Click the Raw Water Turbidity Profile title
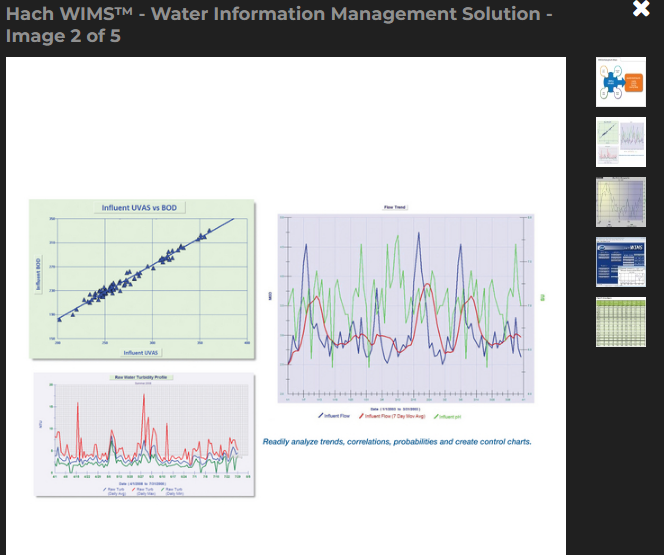This screenshot has height=555, width=664. pyautogui.click(x=141, y=377)
